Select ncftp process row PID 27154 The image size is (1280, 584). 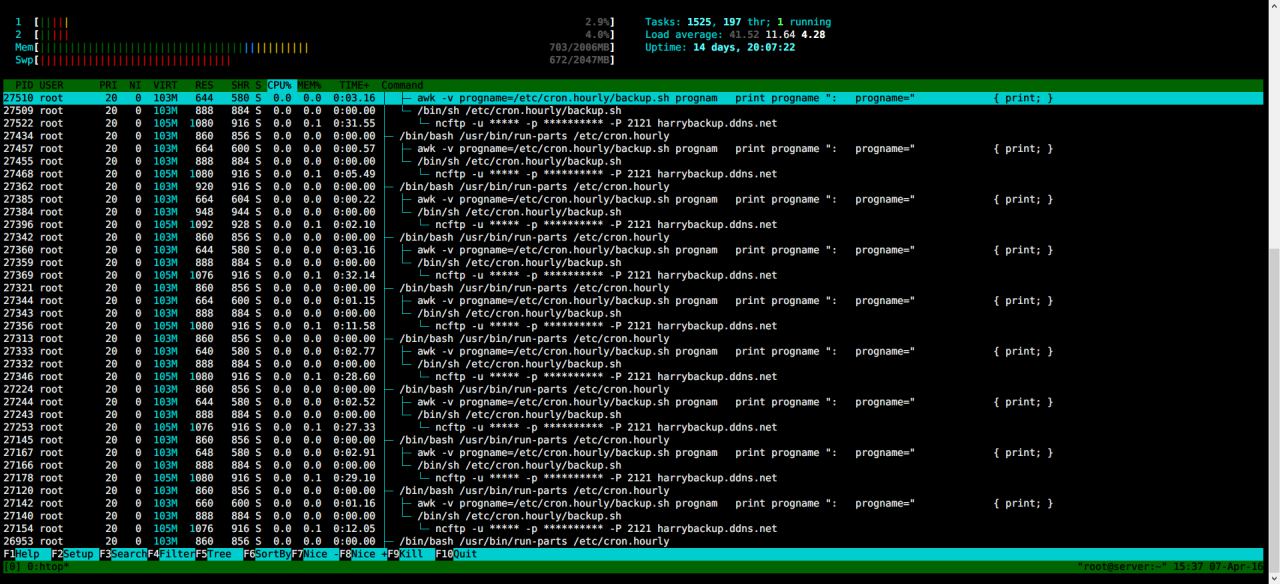pos(632,529)
